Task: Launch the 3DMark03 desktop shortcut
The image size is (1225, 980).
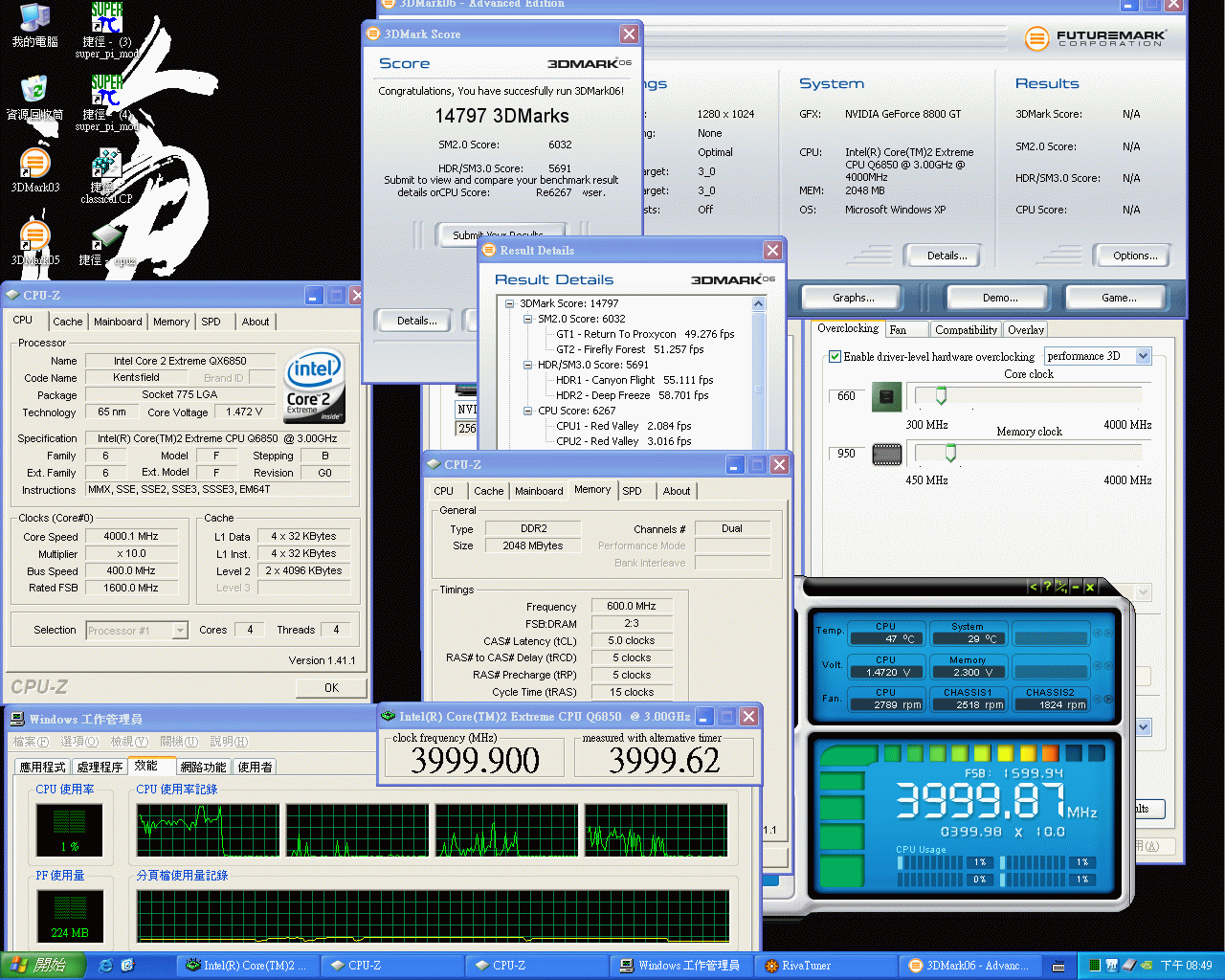Action: 34,164
